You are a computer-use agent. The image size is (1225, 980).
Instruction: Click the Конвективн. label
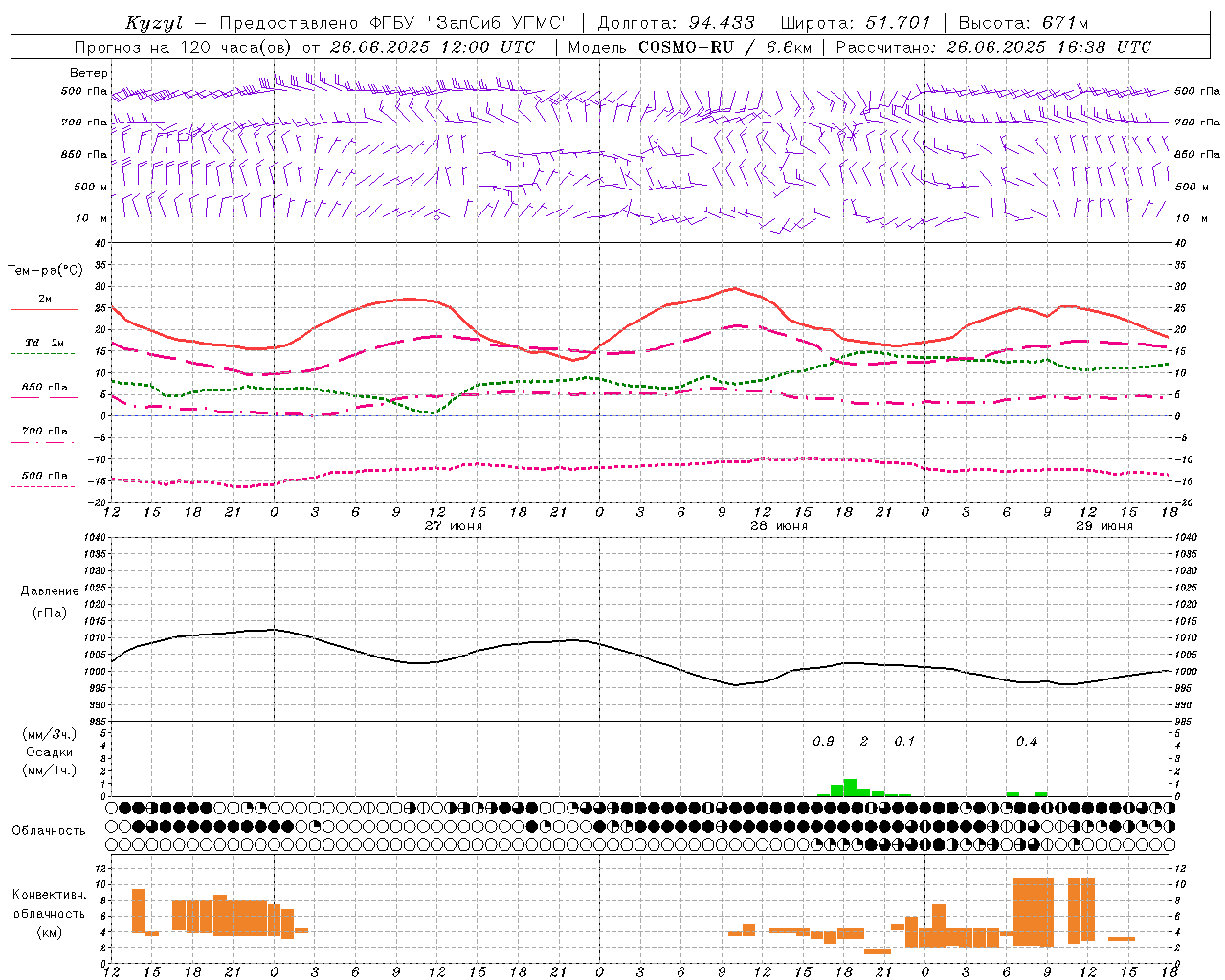click(50, 895)
